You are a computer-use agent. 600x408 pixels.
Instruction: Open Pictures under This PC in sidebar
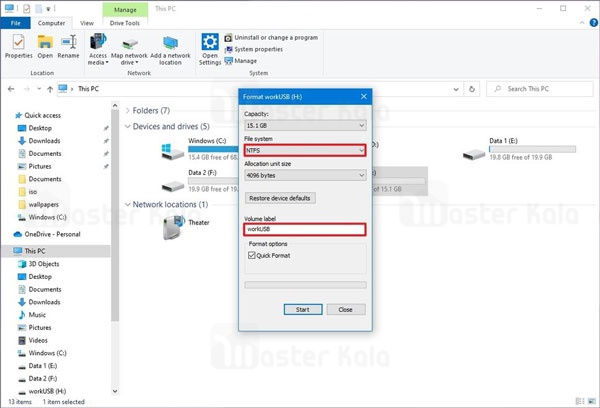35,328
